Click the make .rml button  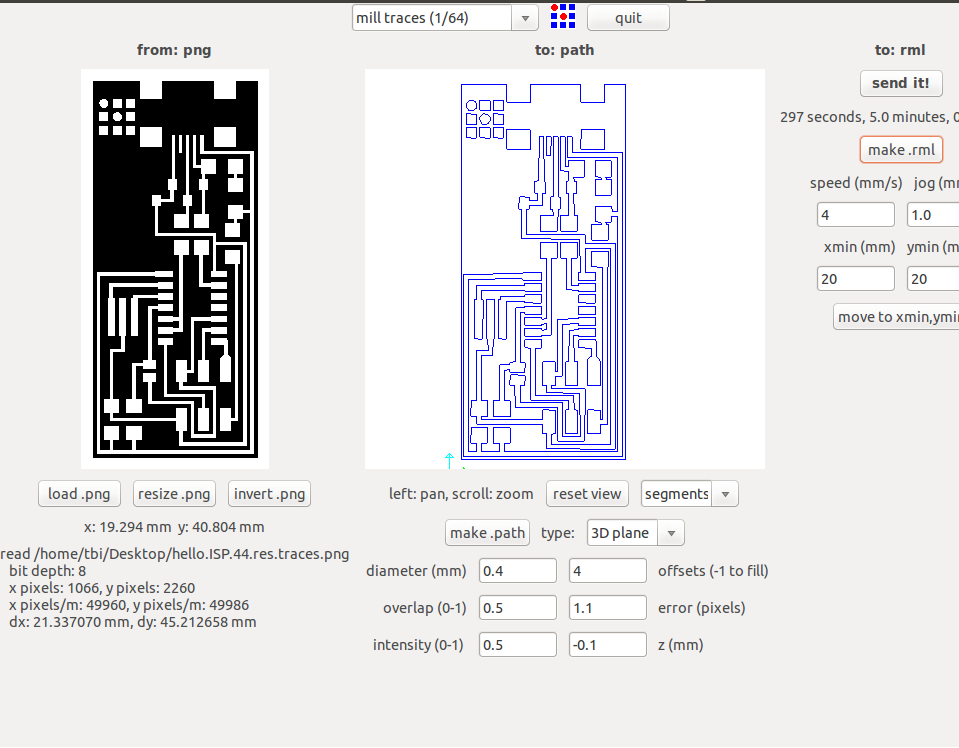pos(902,150)
